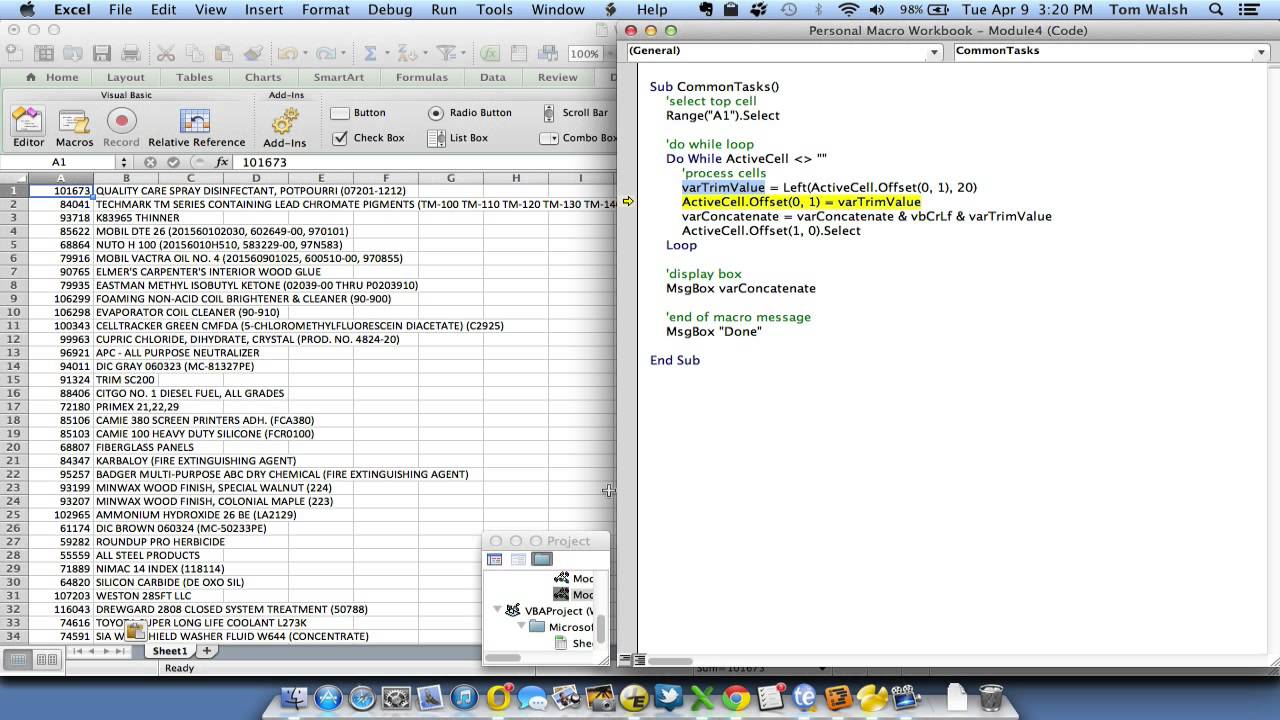
Task: Select highlighted Module in Project tree
Action: [x=574, y=595]
